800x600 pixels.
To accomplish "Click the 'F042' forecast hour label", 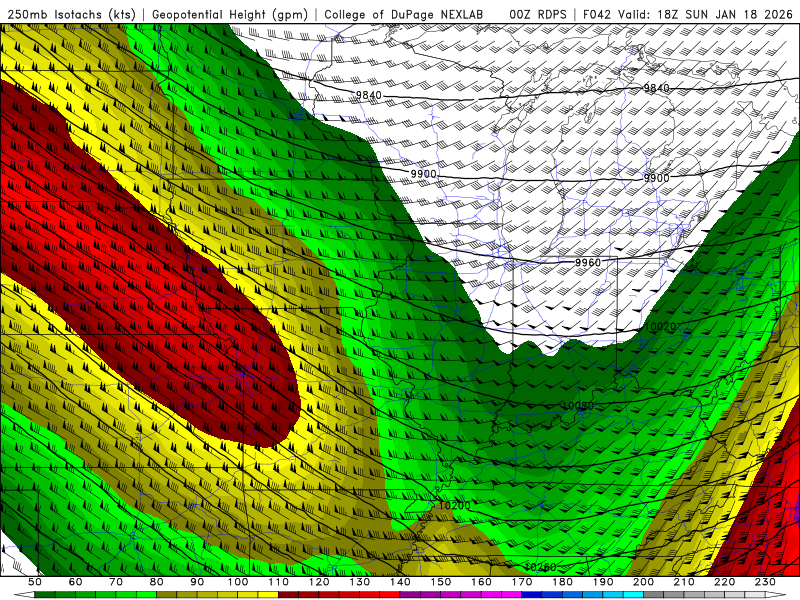I will [597, 14].
